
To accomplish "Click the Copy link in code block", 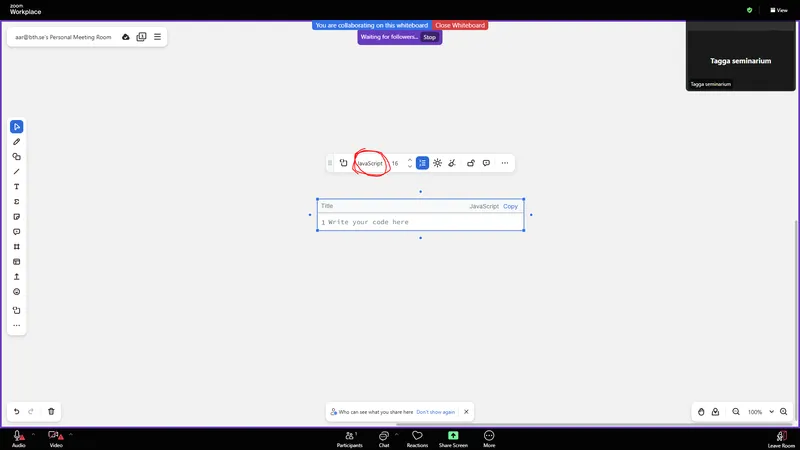I will pyautogui.click(x=510, y=206).
